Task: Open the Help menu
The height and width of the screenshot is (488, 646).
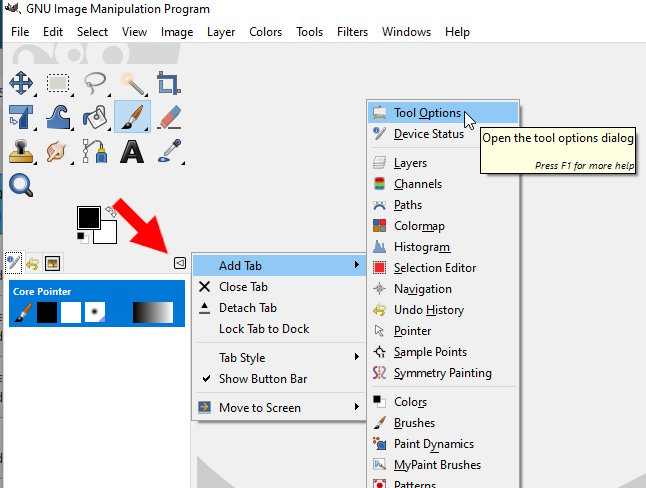Action: click(457, 32)
